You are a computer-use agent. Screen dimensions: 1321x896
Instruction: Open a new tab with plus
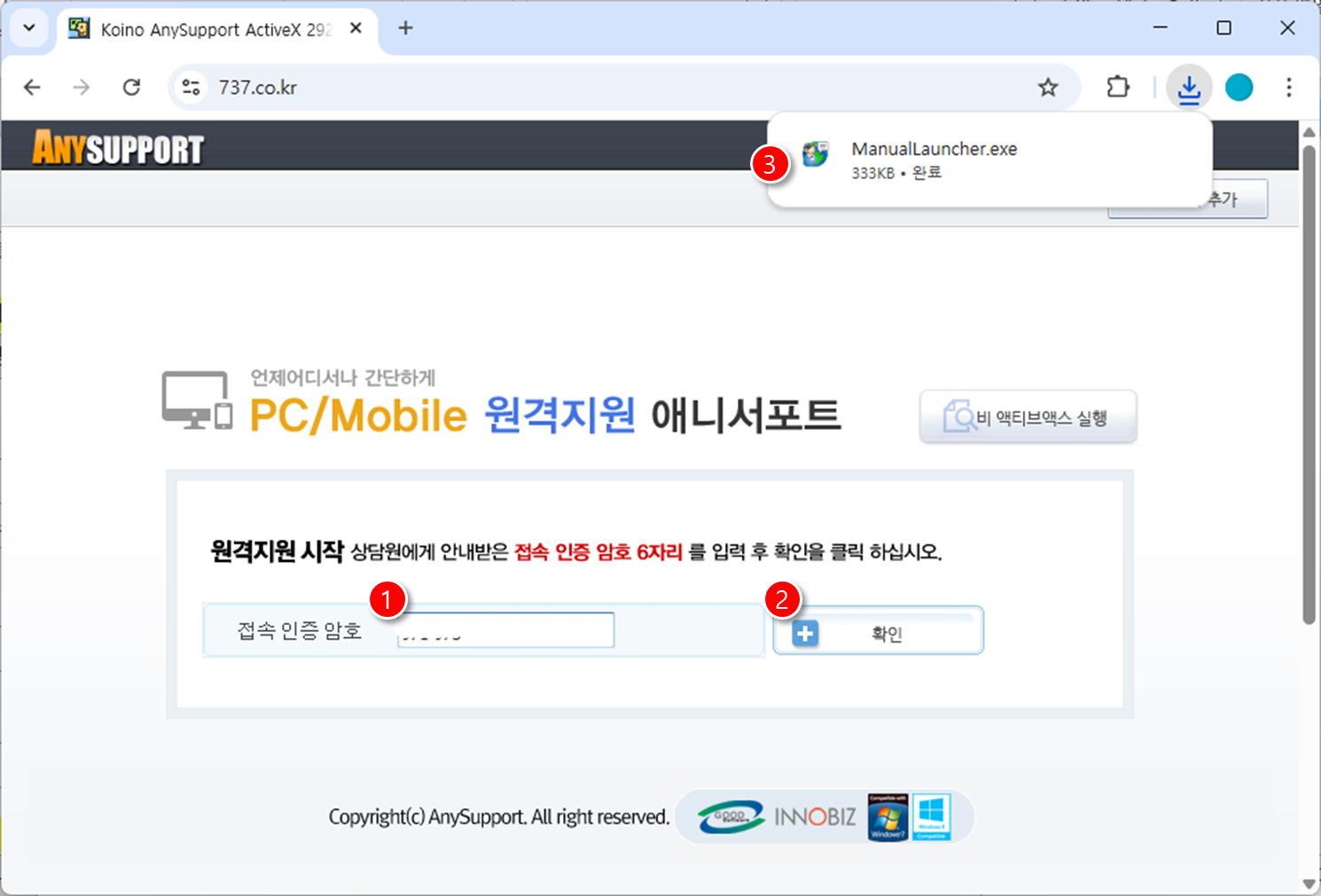405,28
